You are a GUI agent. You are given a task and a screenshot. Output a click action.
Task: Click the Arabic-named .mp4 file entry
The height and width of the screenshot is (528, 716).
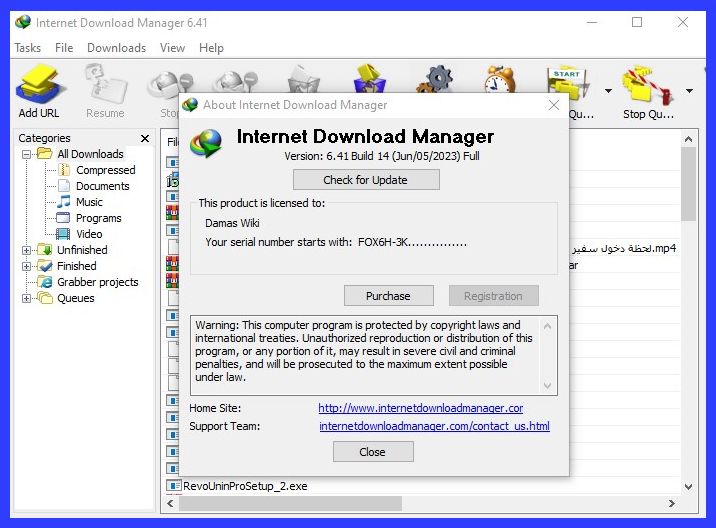[624, 248]
